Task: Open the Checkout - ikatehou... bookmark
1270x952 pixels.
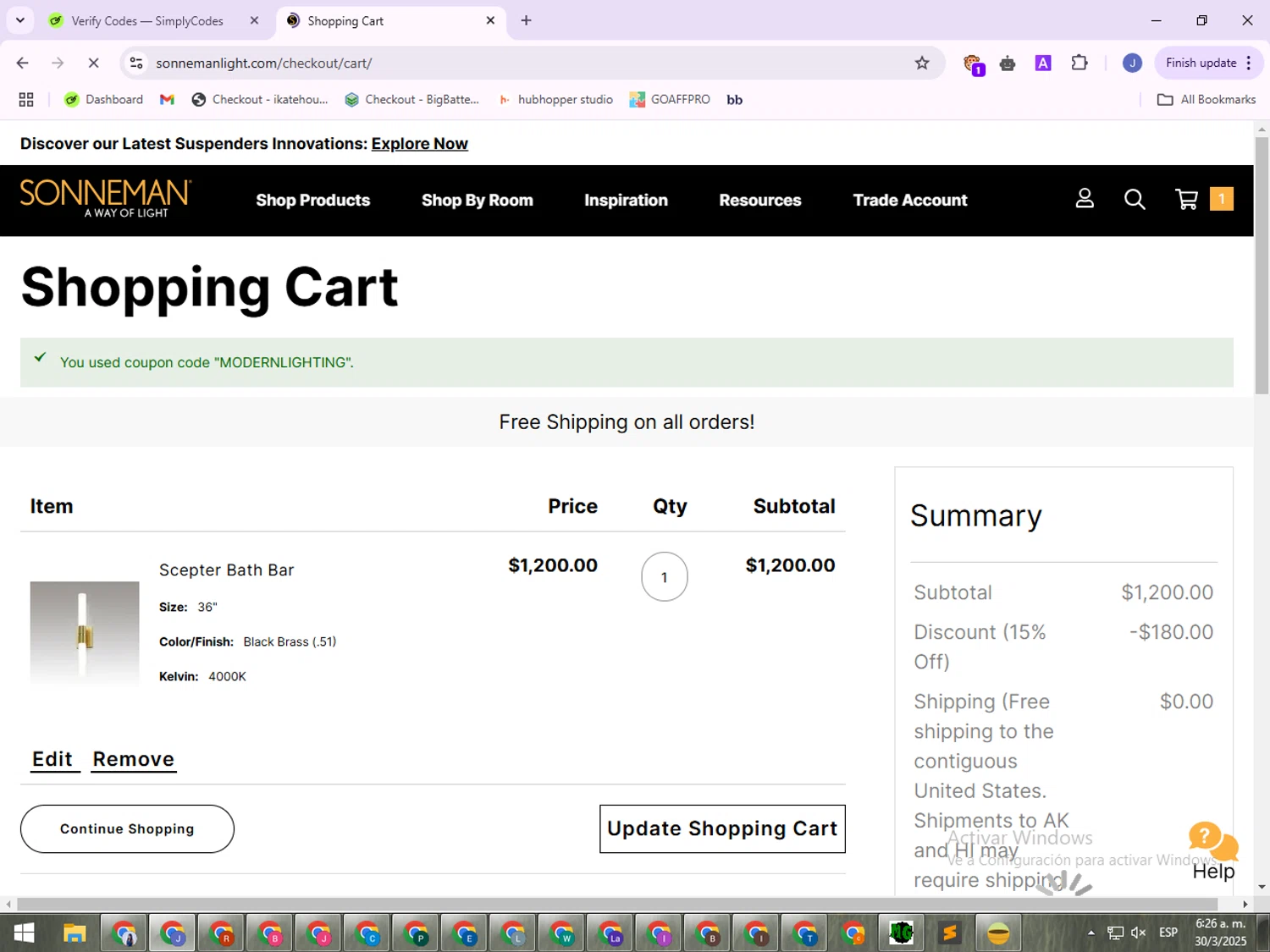Action: [x=260, y=100]
